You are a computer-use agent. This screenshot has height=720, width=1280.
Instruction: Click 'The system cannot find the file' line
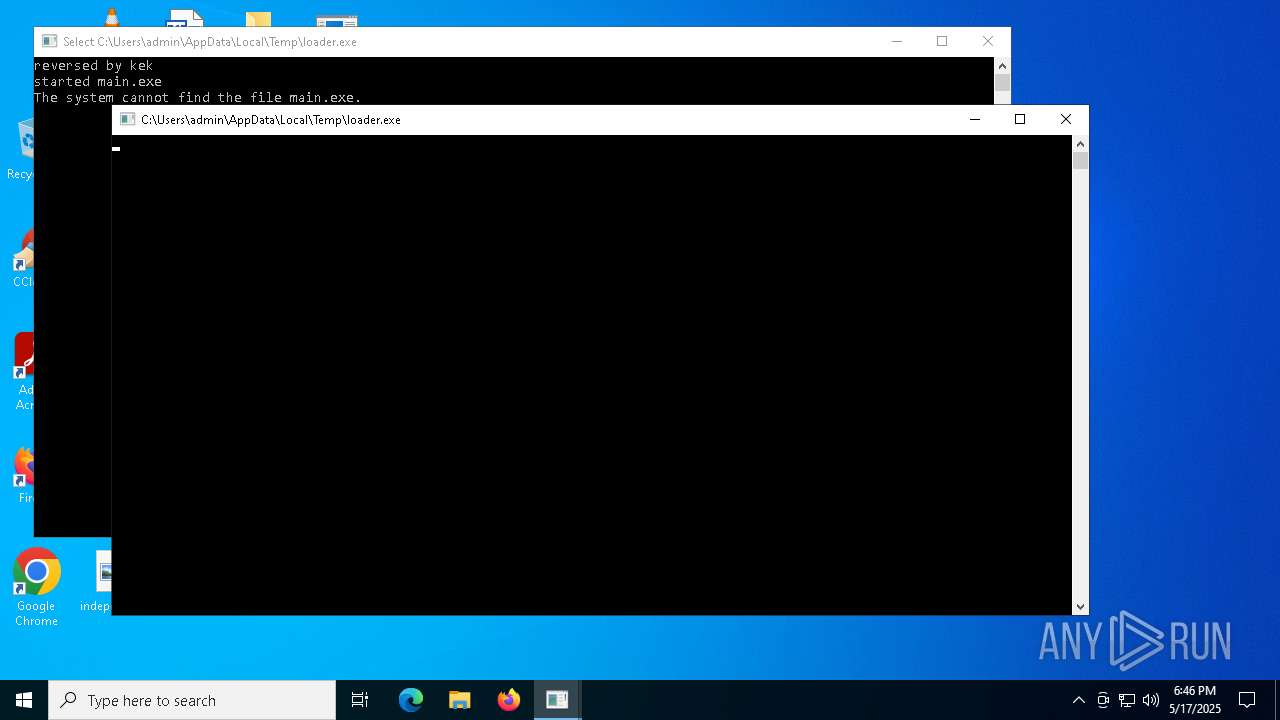pyautogui.click(x=197, y=98)
